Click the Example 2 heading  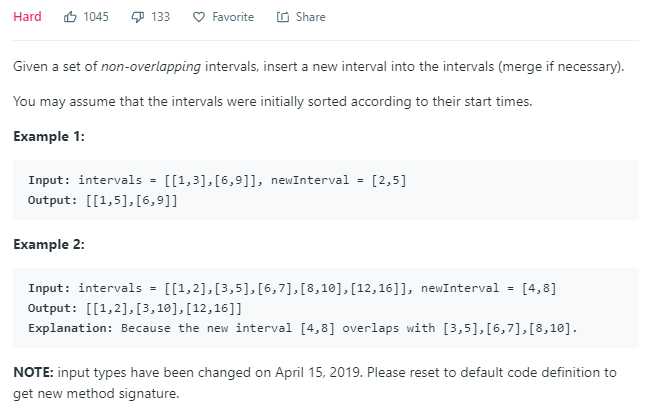coord(49,244)
